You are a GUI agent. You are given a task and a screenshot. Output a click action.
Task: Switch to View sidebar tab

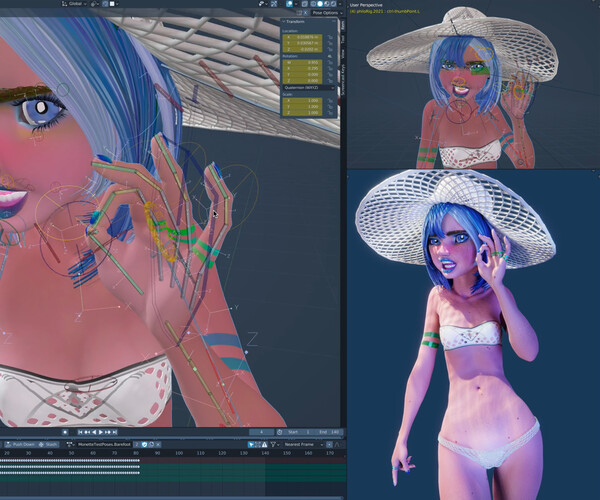pyautogui.click(x=343, y=54)
